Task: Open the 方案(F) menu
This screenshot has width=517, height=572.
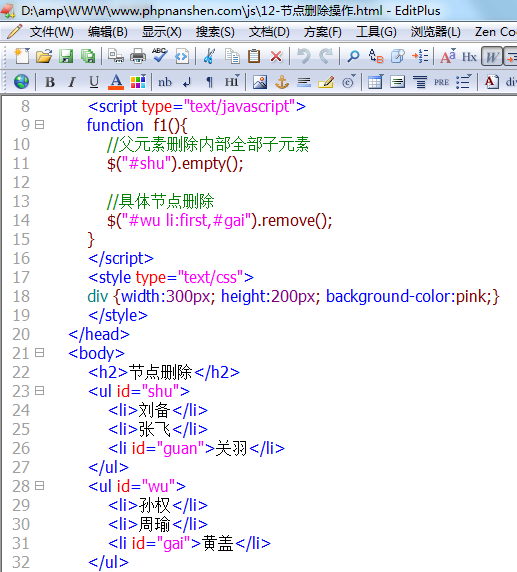Action: pyautogui.click(x=323, y=32)
